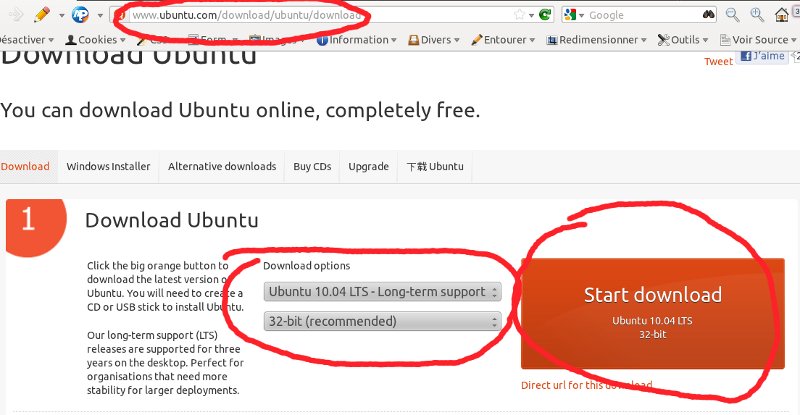Open the Information toolbar menu

(357, 40)
